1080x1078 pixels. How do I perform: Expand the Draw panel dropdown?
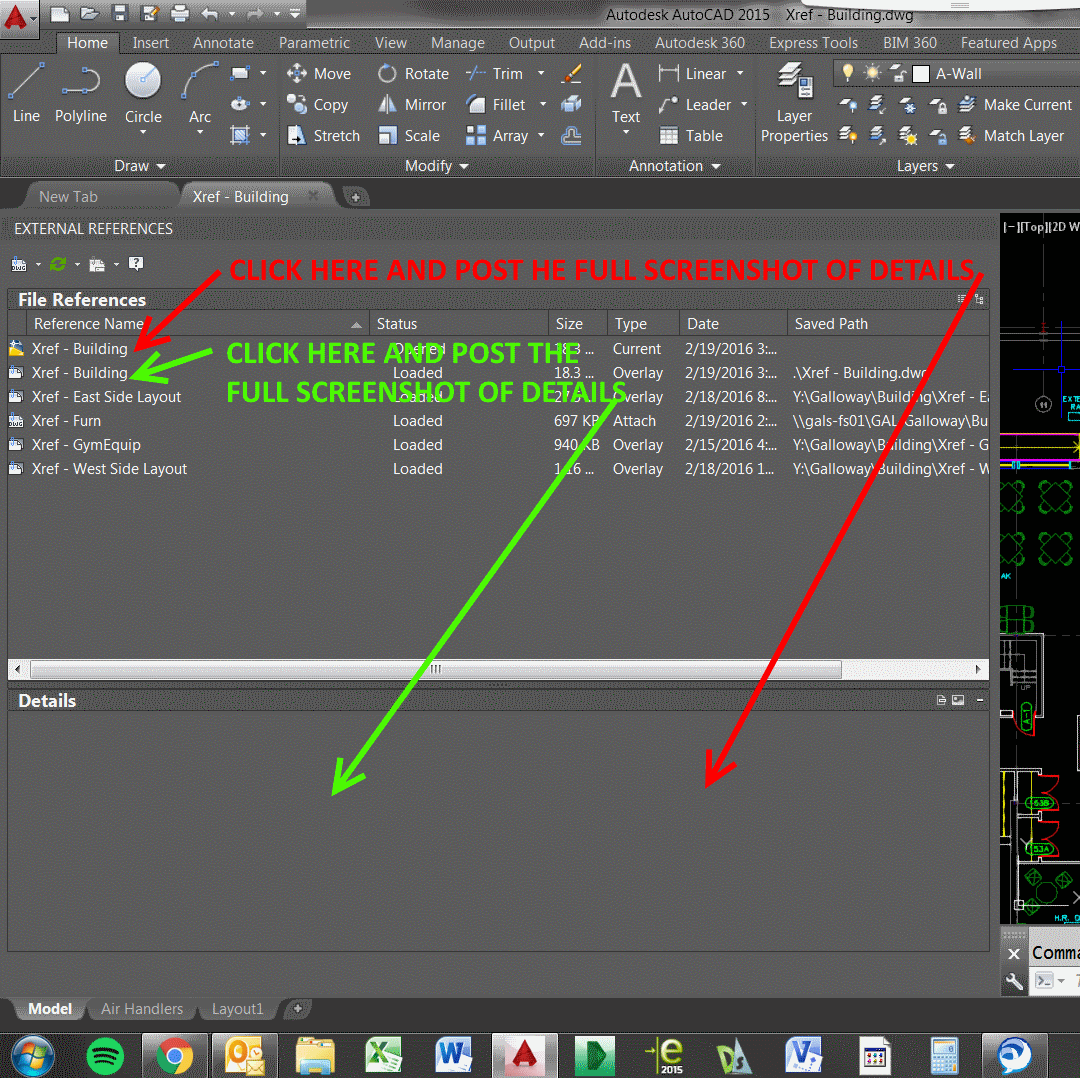[x=140, y=166]
